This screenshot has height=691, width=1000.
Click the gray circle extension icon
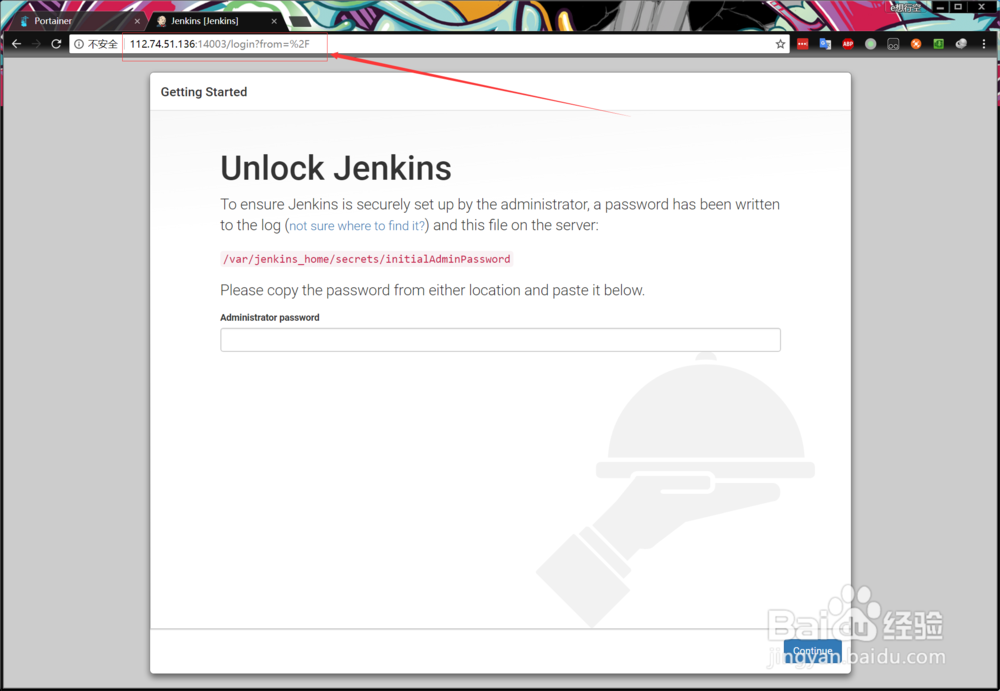click(870, 44)
